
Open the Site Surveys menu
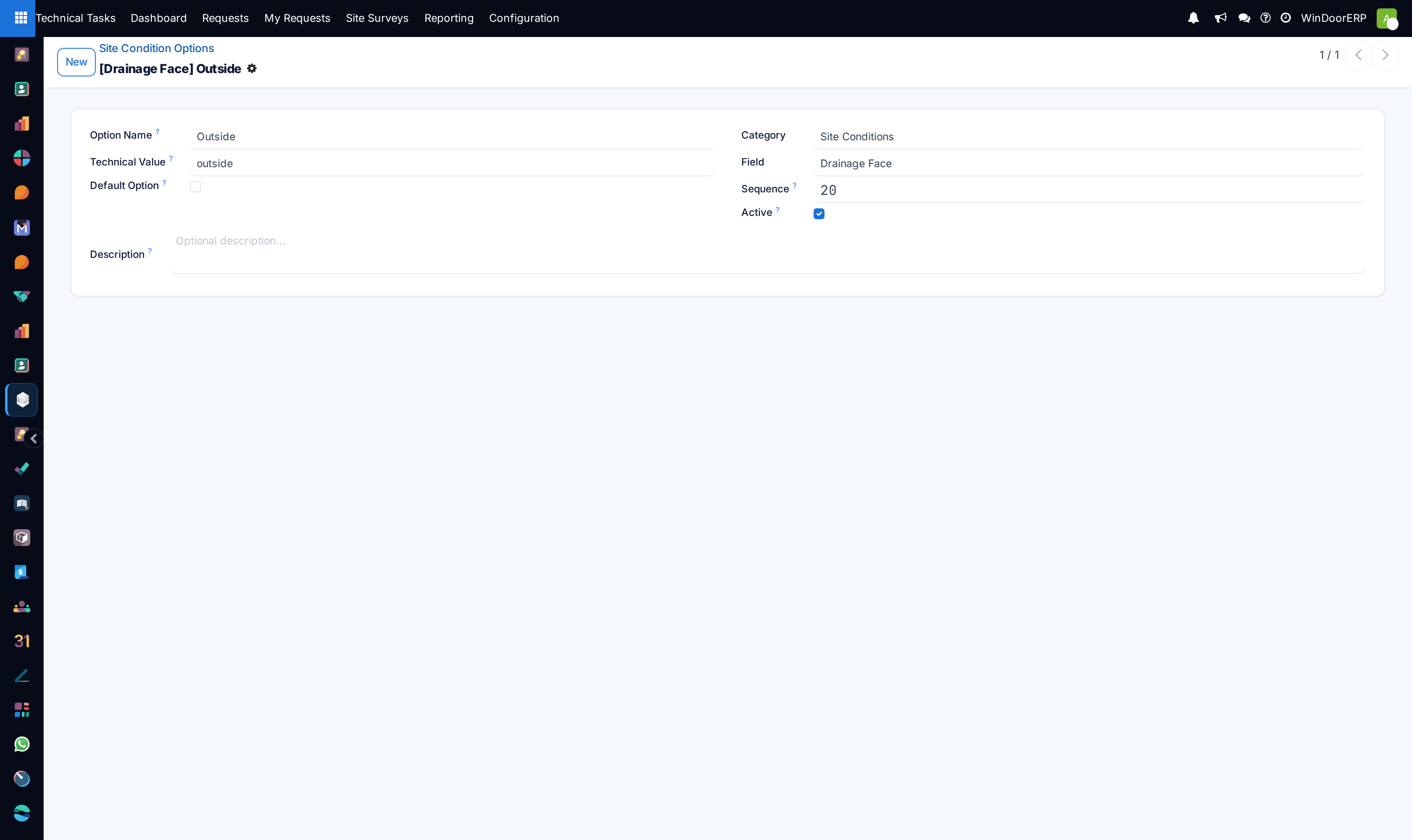377,18
